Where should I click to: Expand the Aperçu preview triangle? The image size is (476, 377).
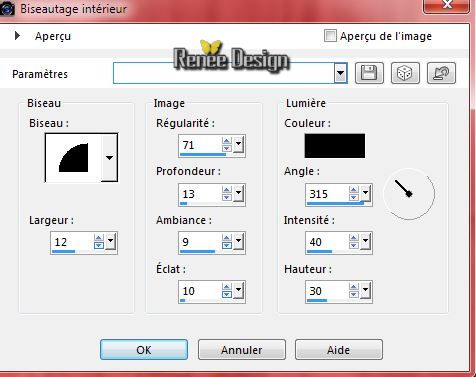pos(17,36)
